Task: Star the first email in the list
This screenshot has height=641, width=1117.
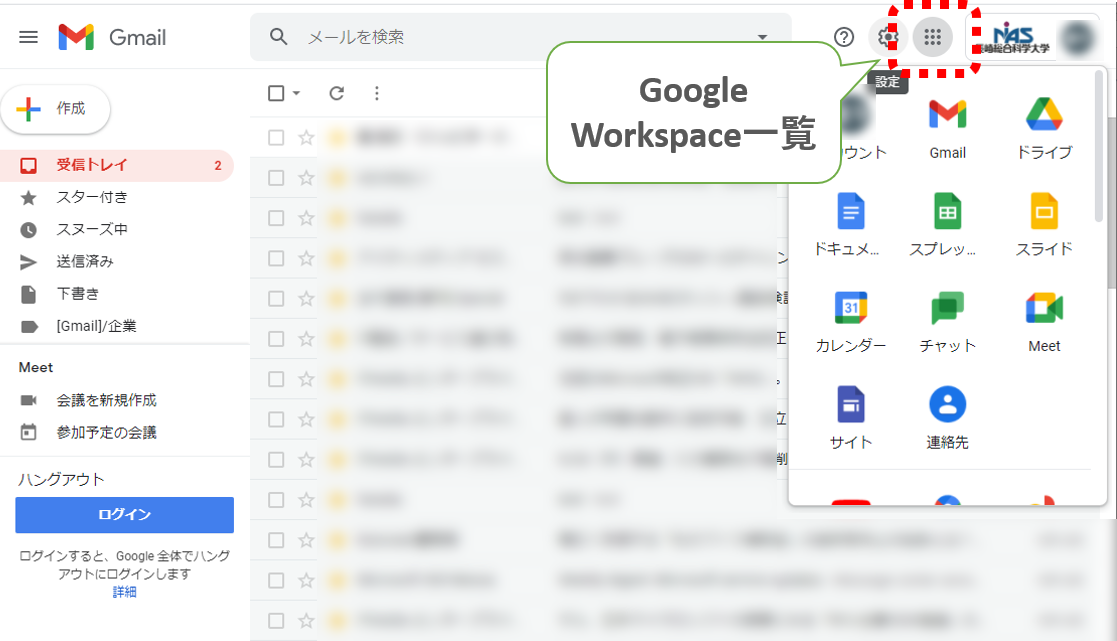Action: pyautogui.click(x=306, y=137)
